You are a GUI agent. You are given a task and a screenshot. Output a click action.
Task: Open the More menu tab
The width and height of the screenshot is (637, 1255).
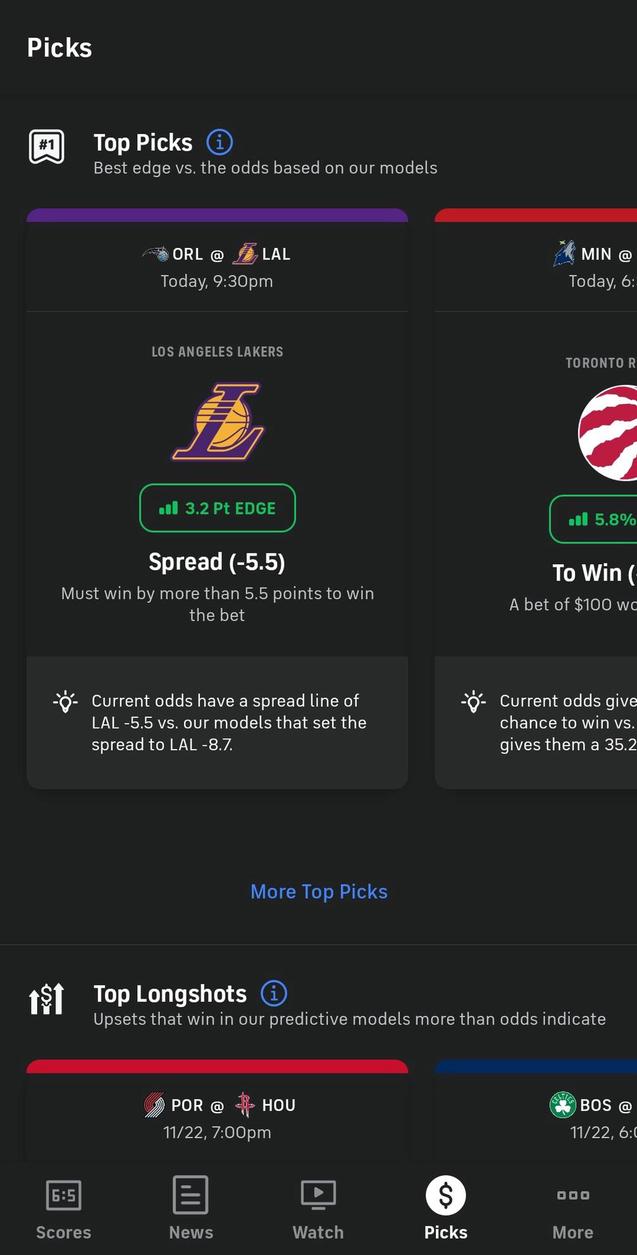pos(573,1208)
